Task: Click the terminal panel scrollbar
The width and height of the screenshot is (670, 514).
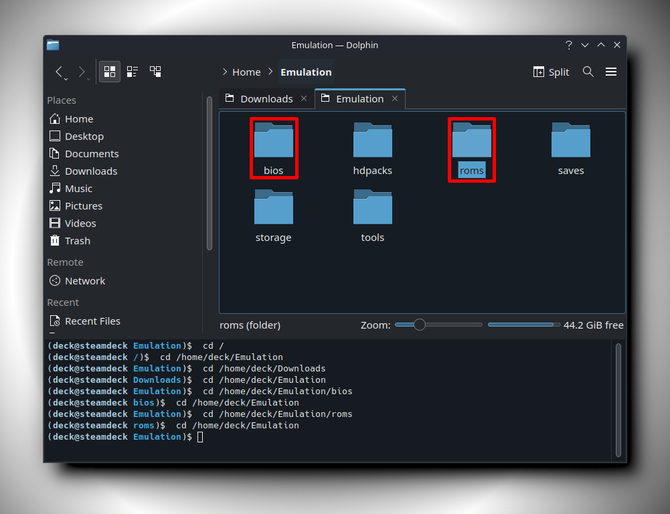Action: point(618,400)
